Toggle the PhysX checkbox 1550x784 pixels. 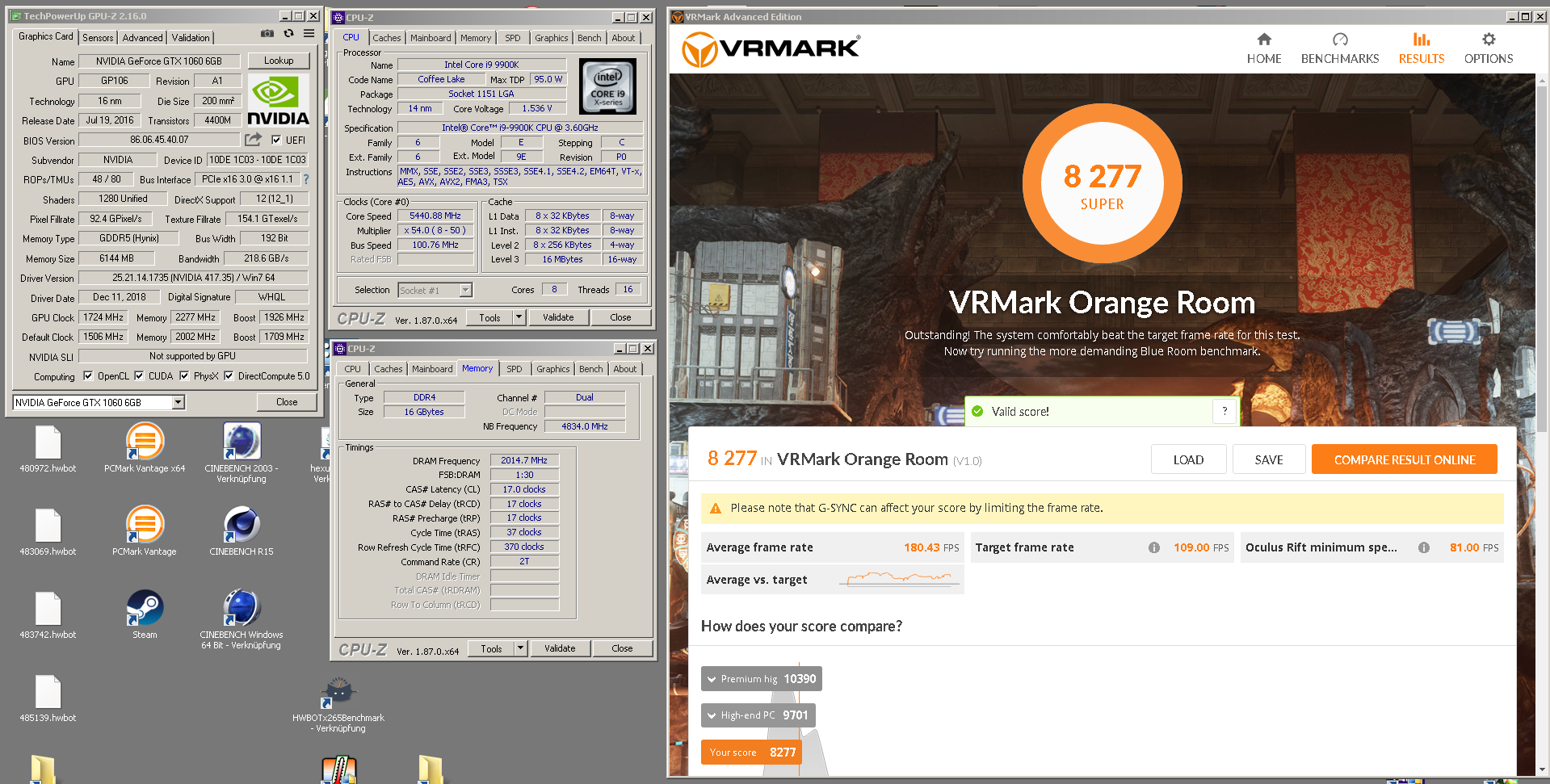[x=184, y=375]
